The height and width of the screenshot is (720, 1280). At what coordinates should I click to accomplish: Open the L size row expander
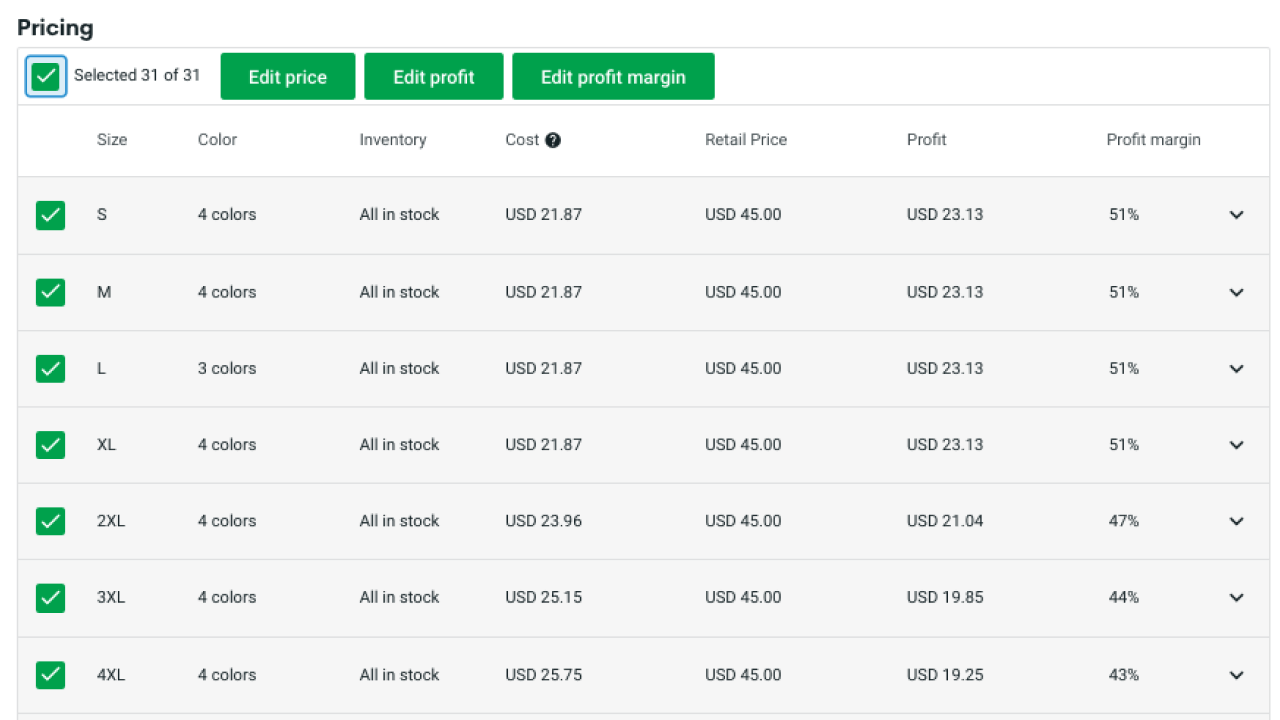pyautogui.click(x=1236, y=368)
